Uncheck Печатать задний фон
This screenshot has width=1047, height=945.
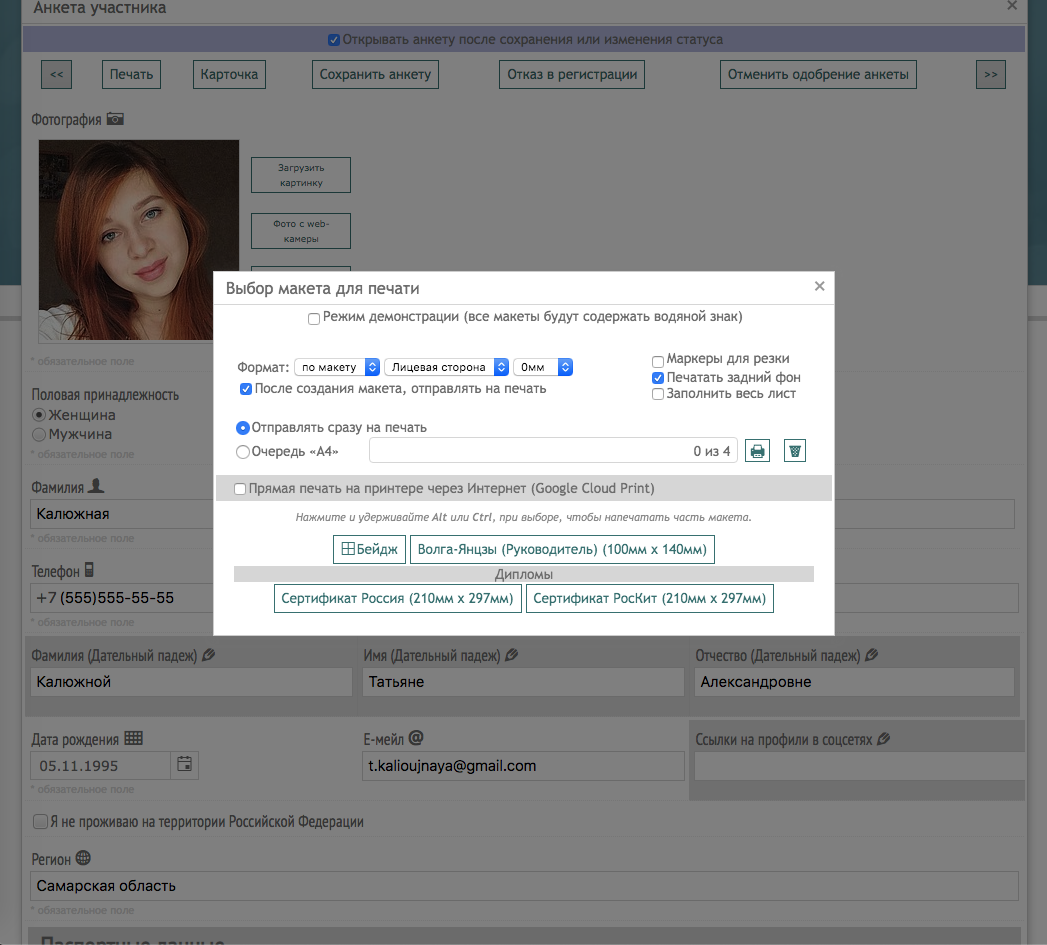(x=658, y=378)
